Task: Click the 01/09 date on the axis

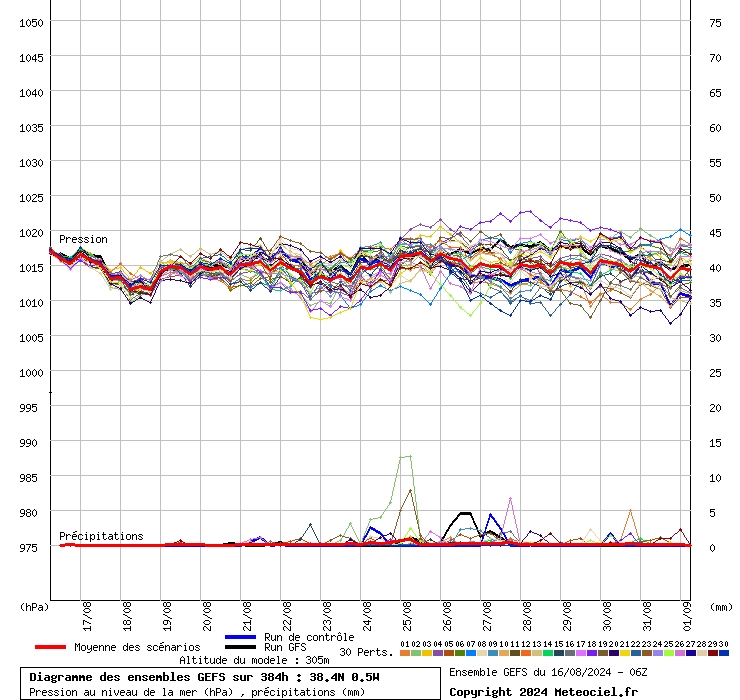Action: coord(687,612)
